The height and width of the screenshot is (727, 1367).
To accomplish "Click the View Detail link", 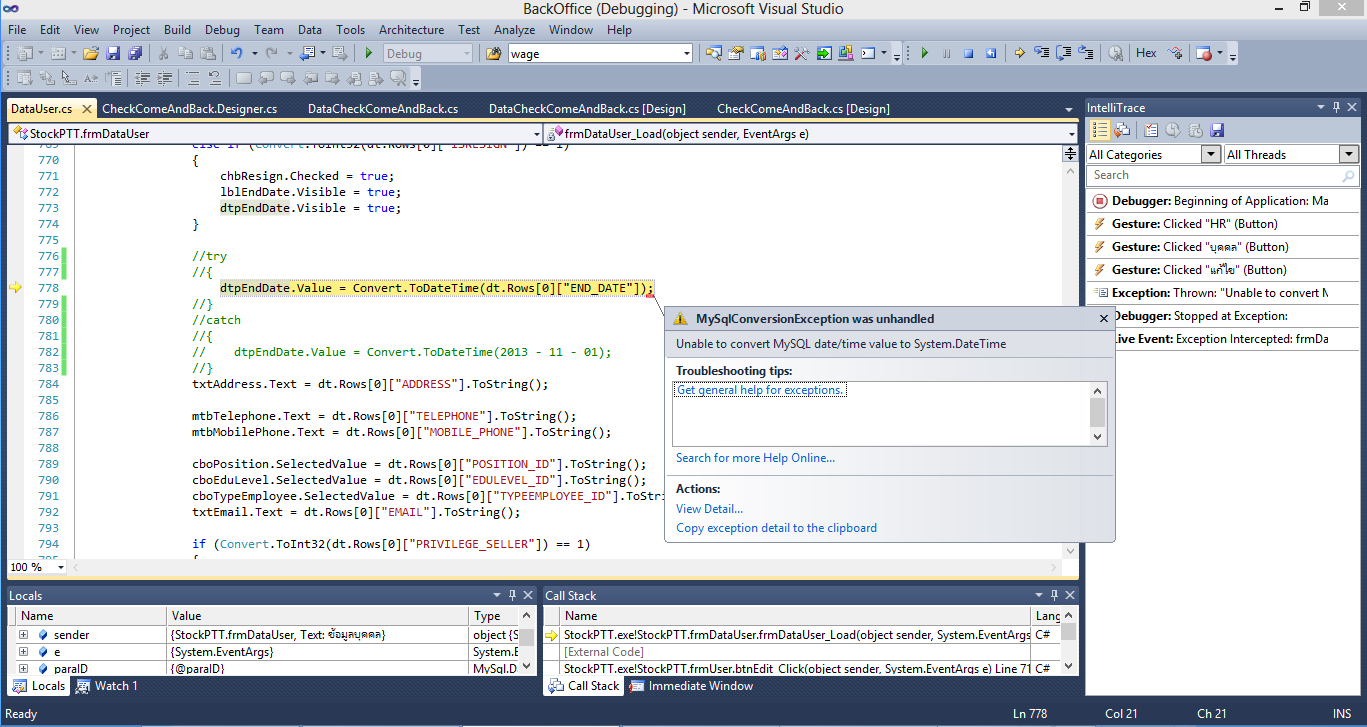I will [709, 509].
